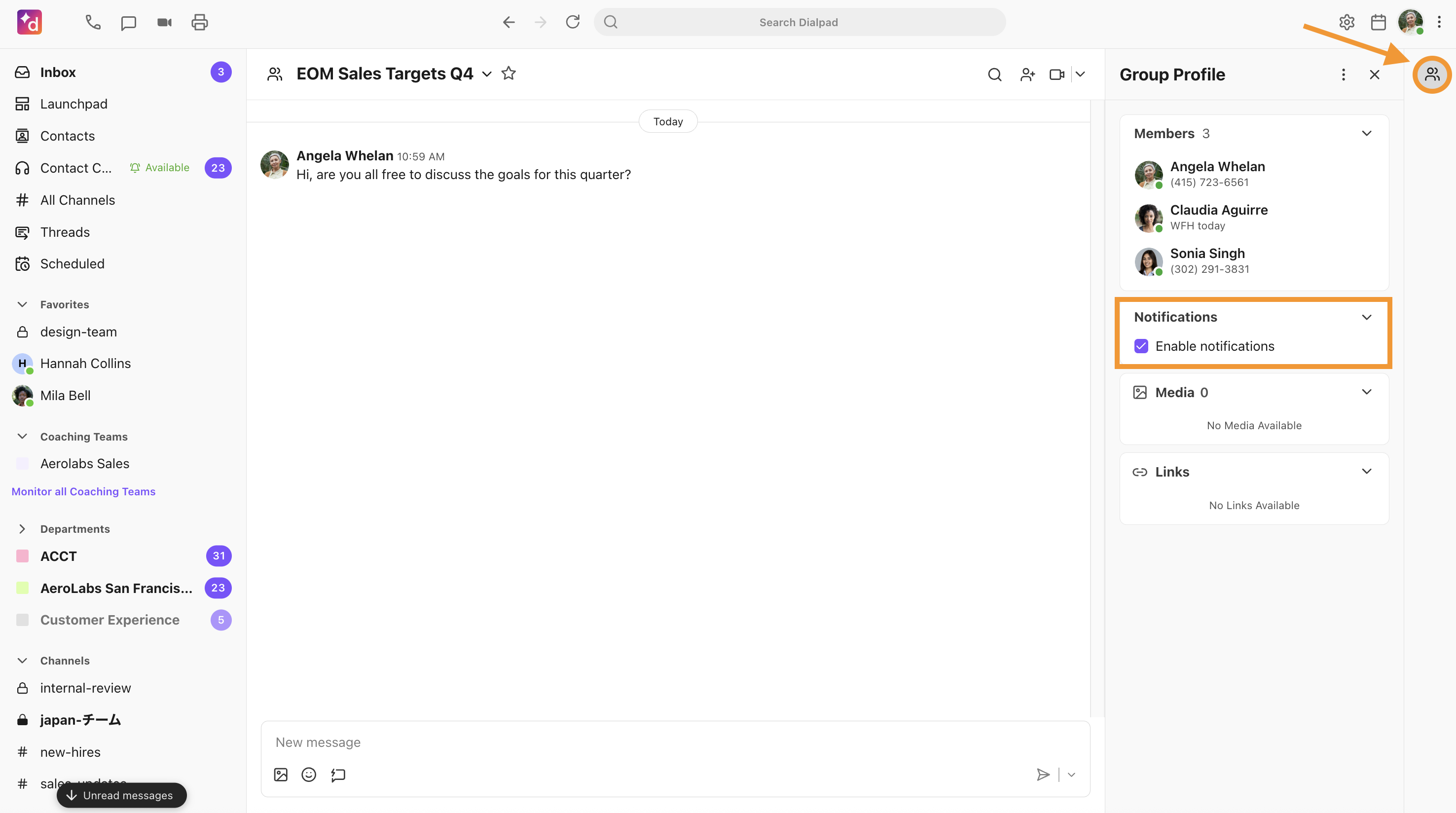Click Angela Whelan's message avatar
Screen dimensions: 1456x813
coord(275,164)
